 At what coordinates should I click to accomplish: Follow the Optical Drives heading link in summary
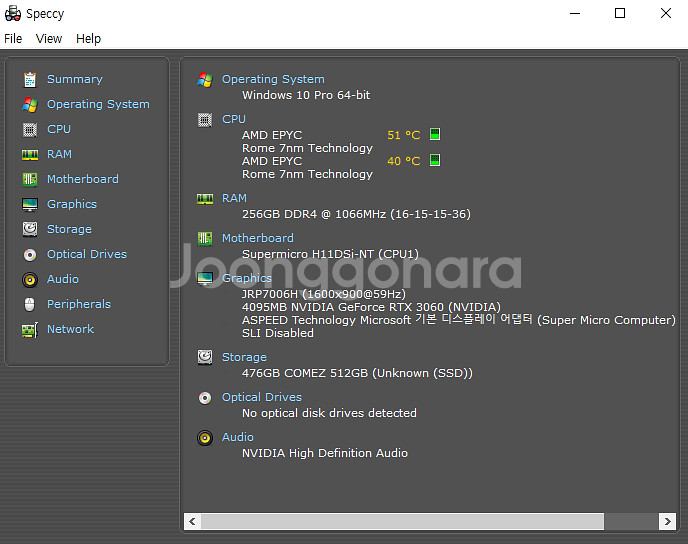pos(262,397)
